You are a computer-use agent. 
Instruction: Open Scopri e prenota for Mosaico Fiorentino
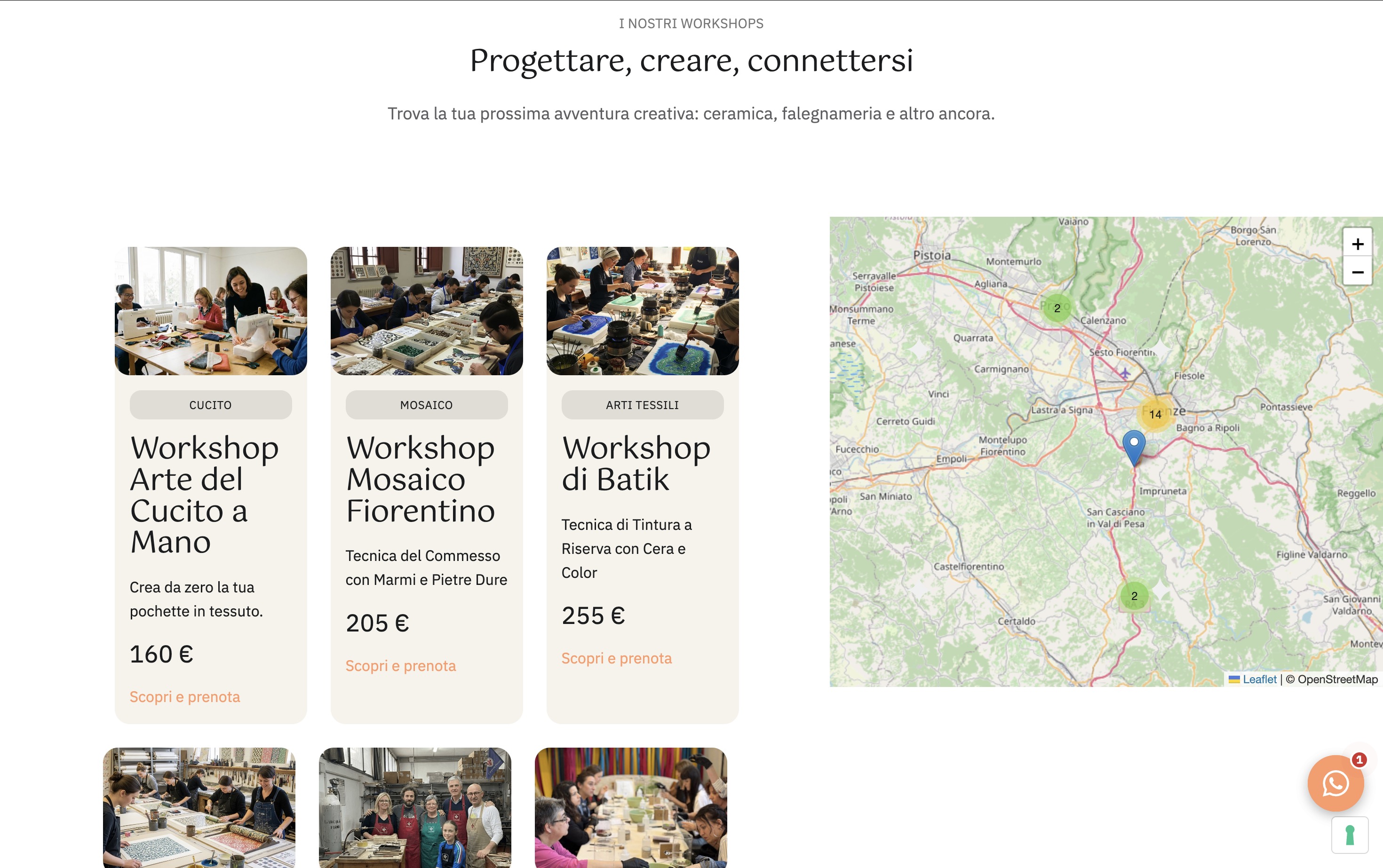pos(401,666)
